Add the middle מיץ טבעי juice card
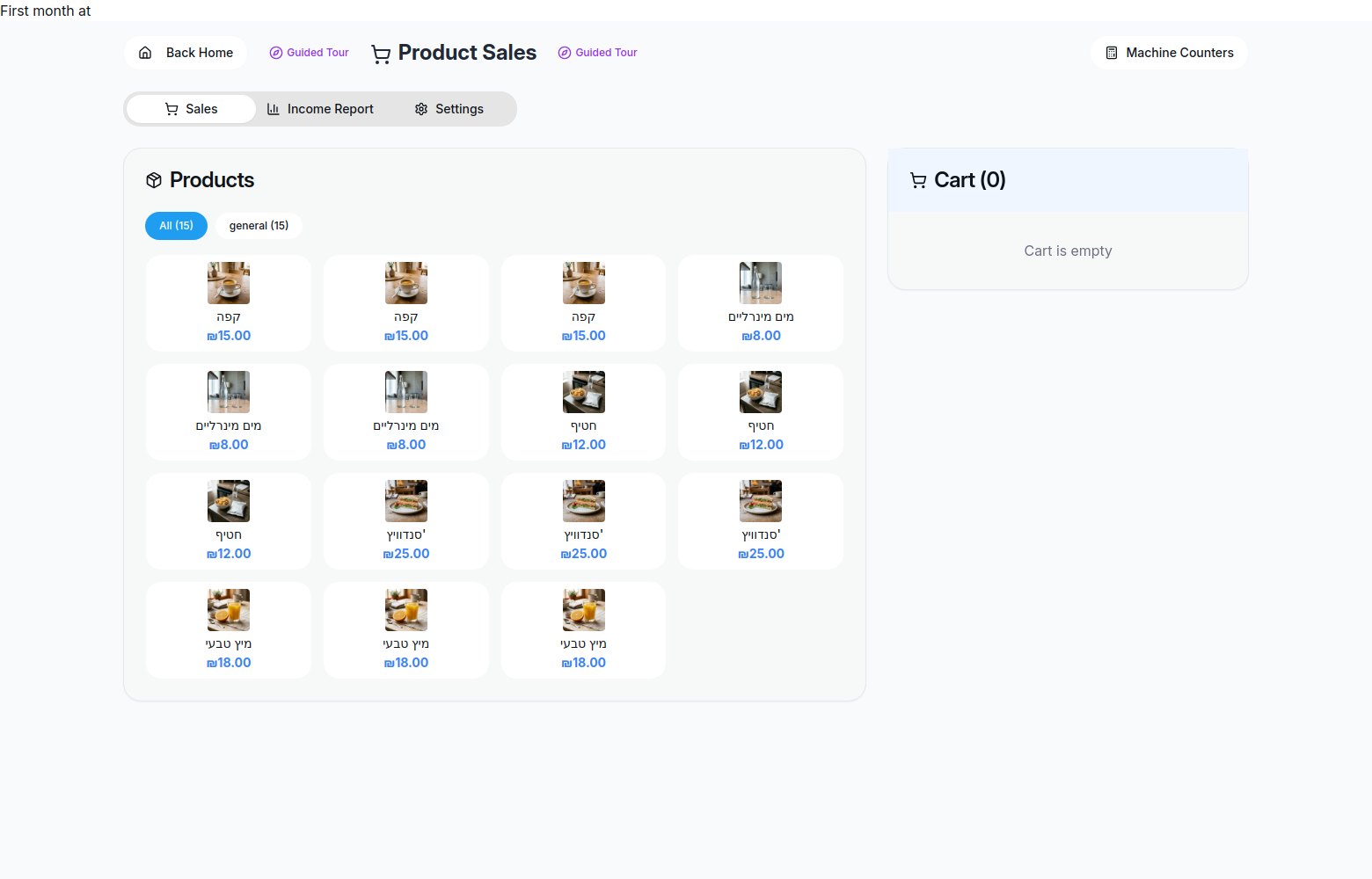The height and width of the screenshot is (879, 1372). pyautogui.click(x=406, y=630)
